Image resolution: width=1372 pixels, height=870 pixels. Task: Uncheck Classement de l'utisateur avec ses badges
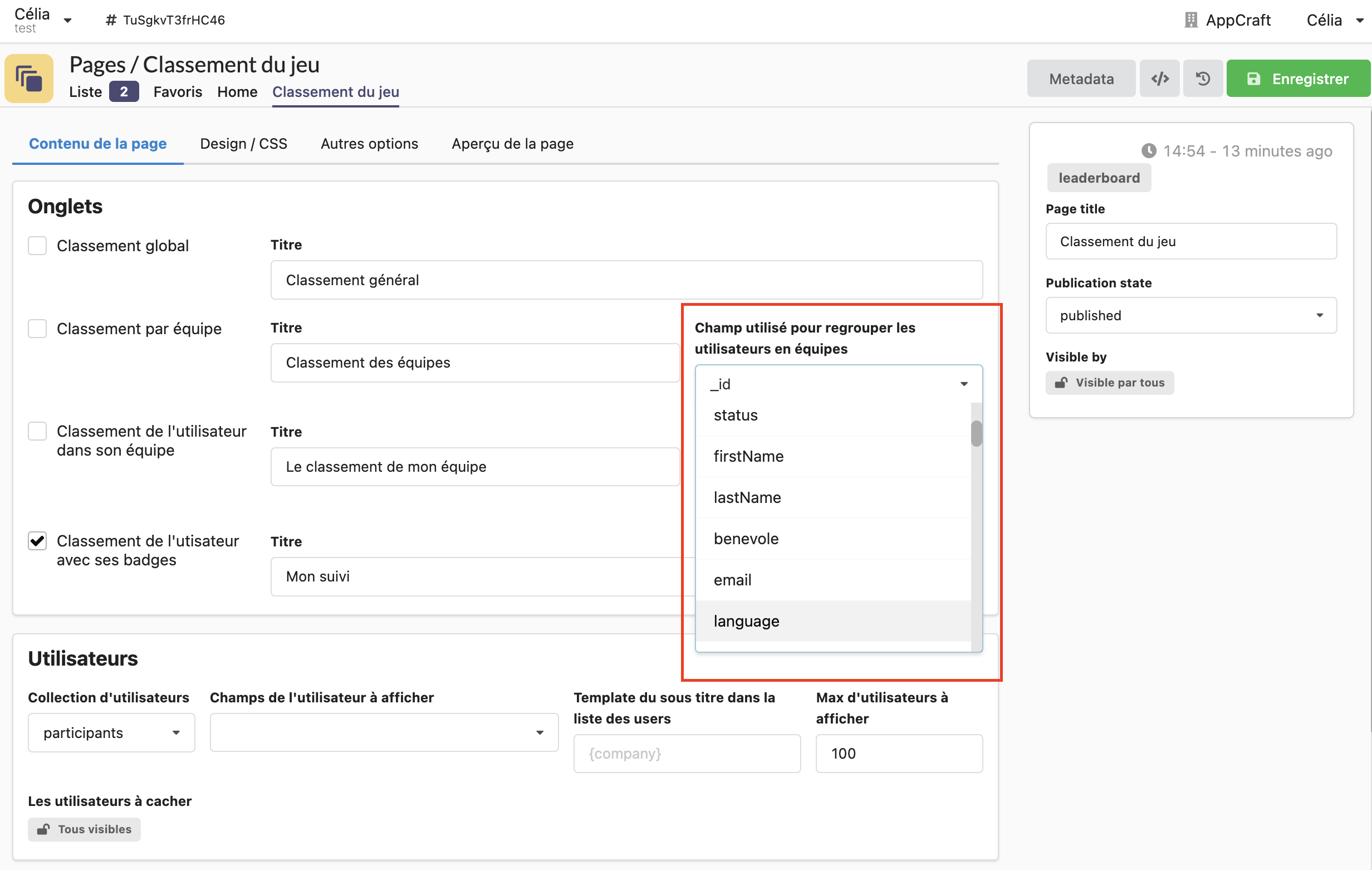point(38,540)
